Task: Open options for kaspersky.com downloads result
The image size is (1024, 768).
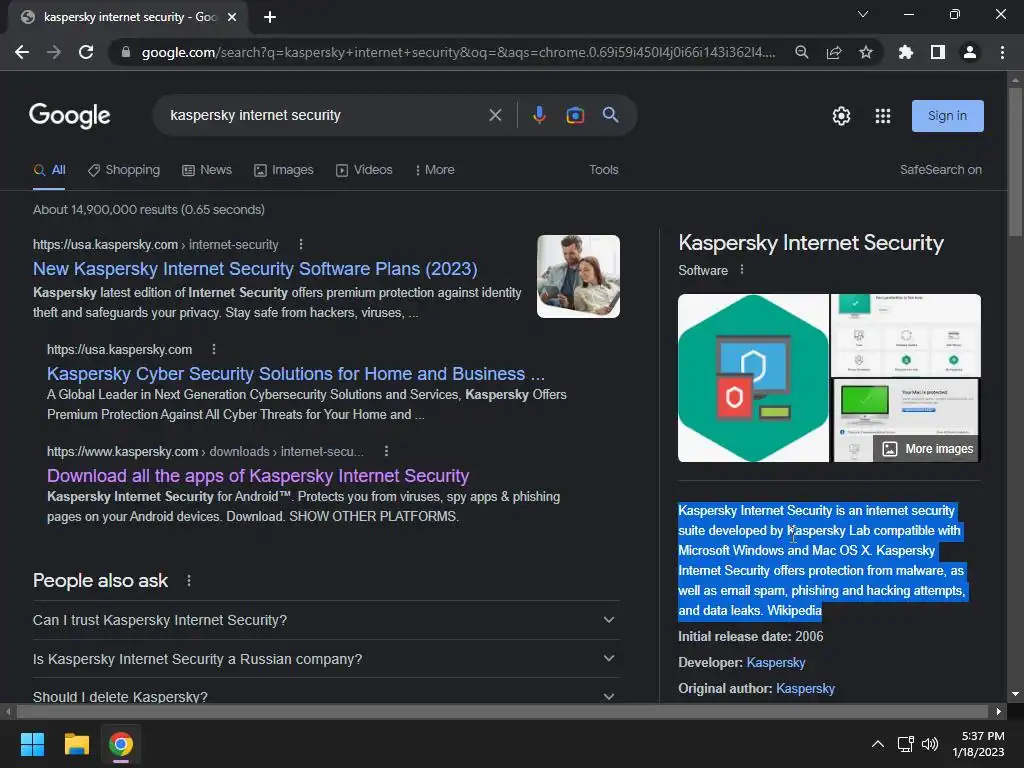Action: click(387, 451)
